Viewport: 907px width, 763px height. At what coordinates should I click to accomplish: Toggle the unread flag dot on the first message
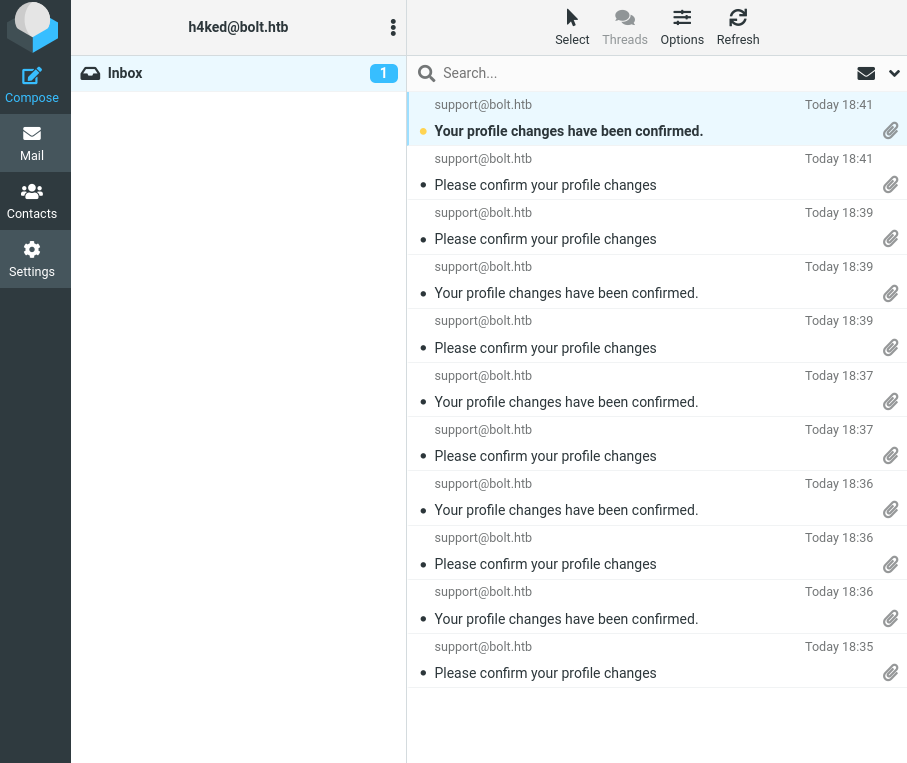[x=423, y=131]
